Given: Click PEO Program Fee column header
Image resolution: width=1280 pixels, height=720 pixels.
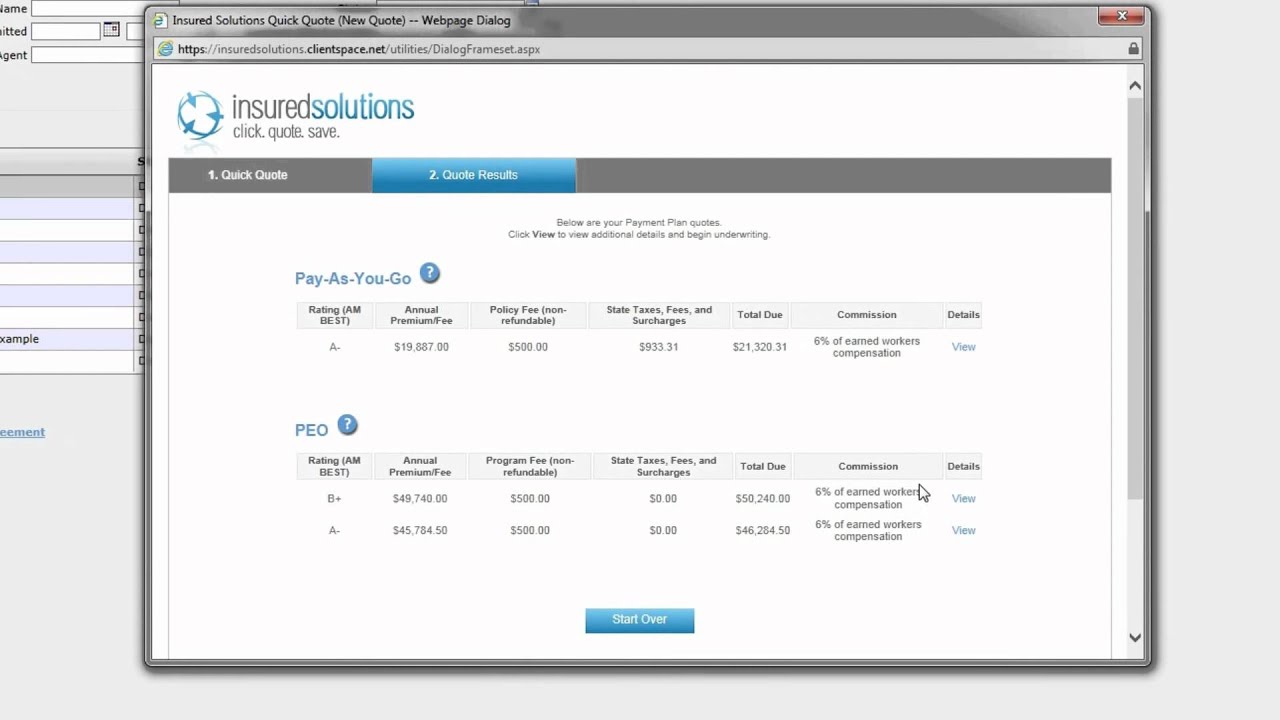Looking at the screenshot, I should click(530, 466).
